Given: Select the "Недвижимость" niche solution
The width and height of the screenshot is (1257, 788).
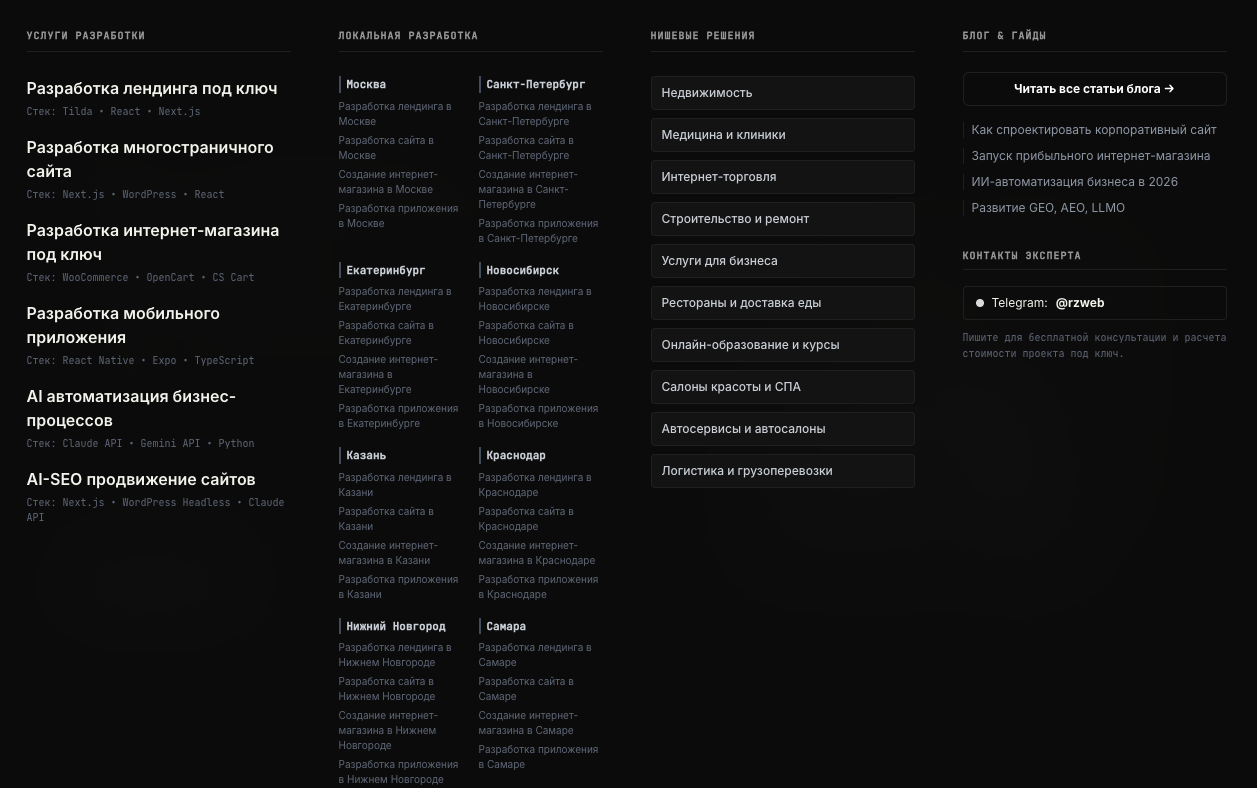Looking at the screenshot, I should 782,93.
